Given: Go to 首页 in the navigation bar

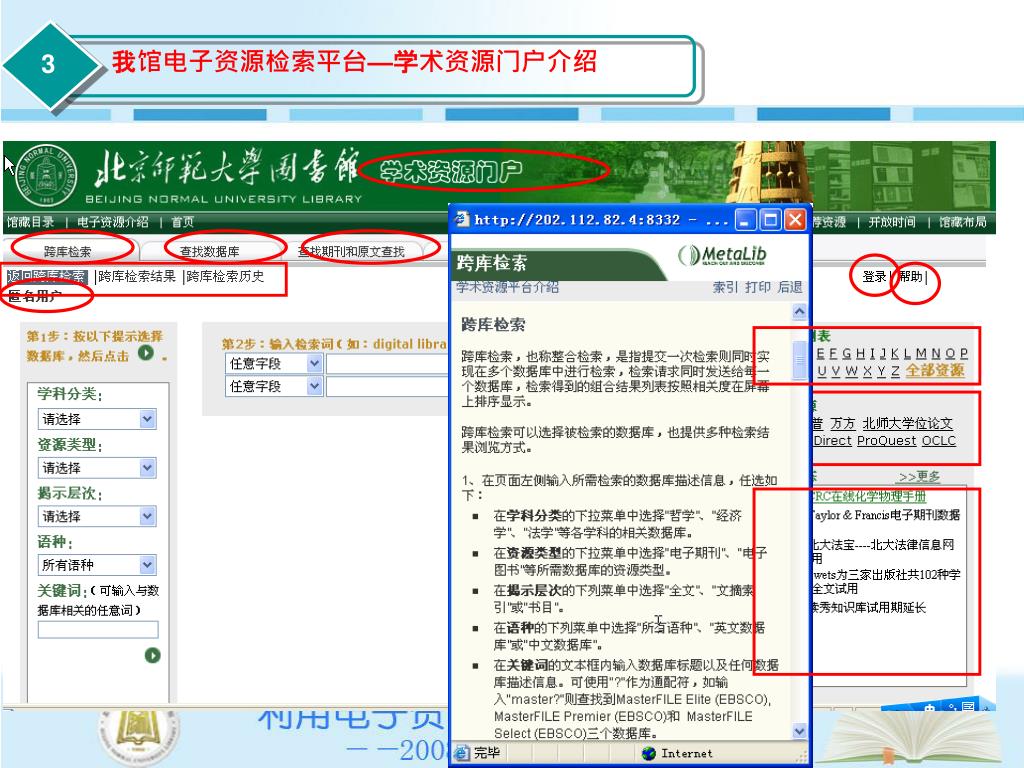Looking at the screenshot, I should pyautogui.click(x=182, y=222).
